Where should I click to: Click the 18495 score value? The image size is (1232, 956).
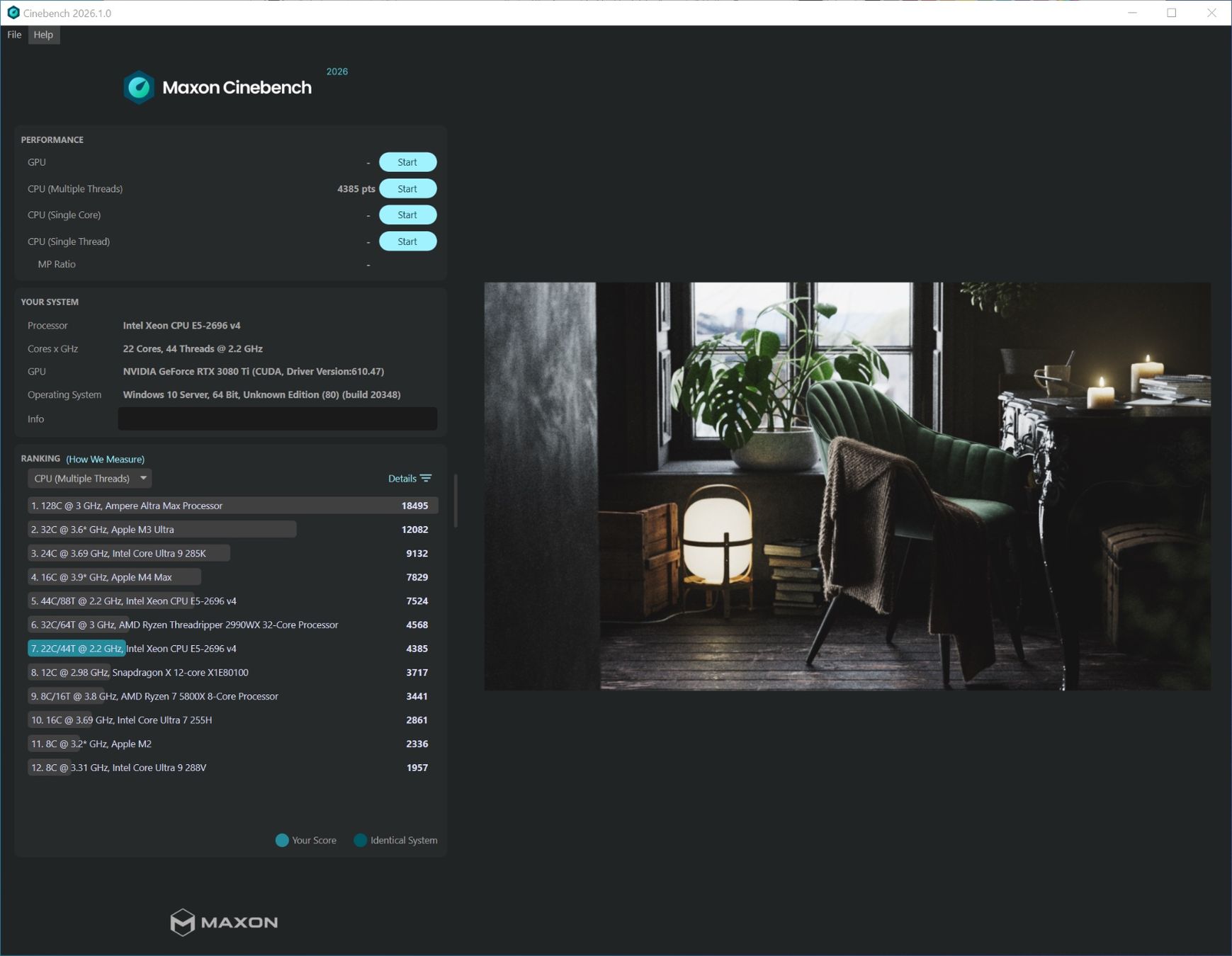click(x=414, y=506)
